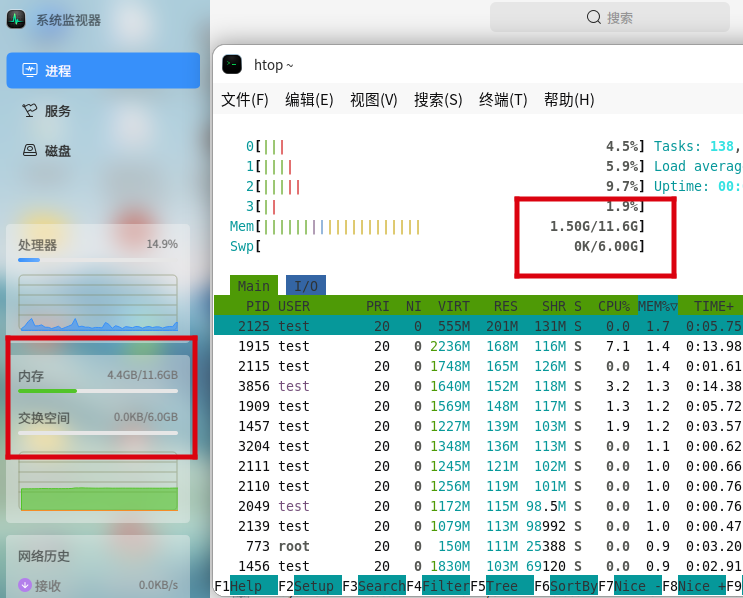The height and width of the screenshot is (598, 743).
Task: Focus the 搜索 search field
Action: click(x=610, y=18)
